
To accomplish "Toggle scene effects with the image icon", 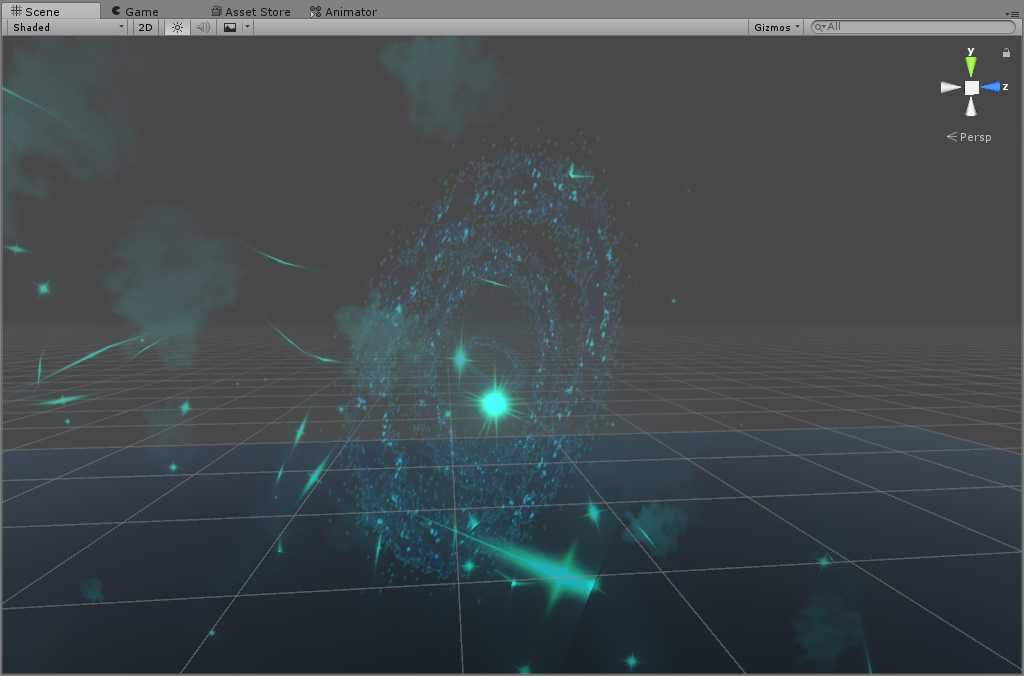I will pos(230,27).
